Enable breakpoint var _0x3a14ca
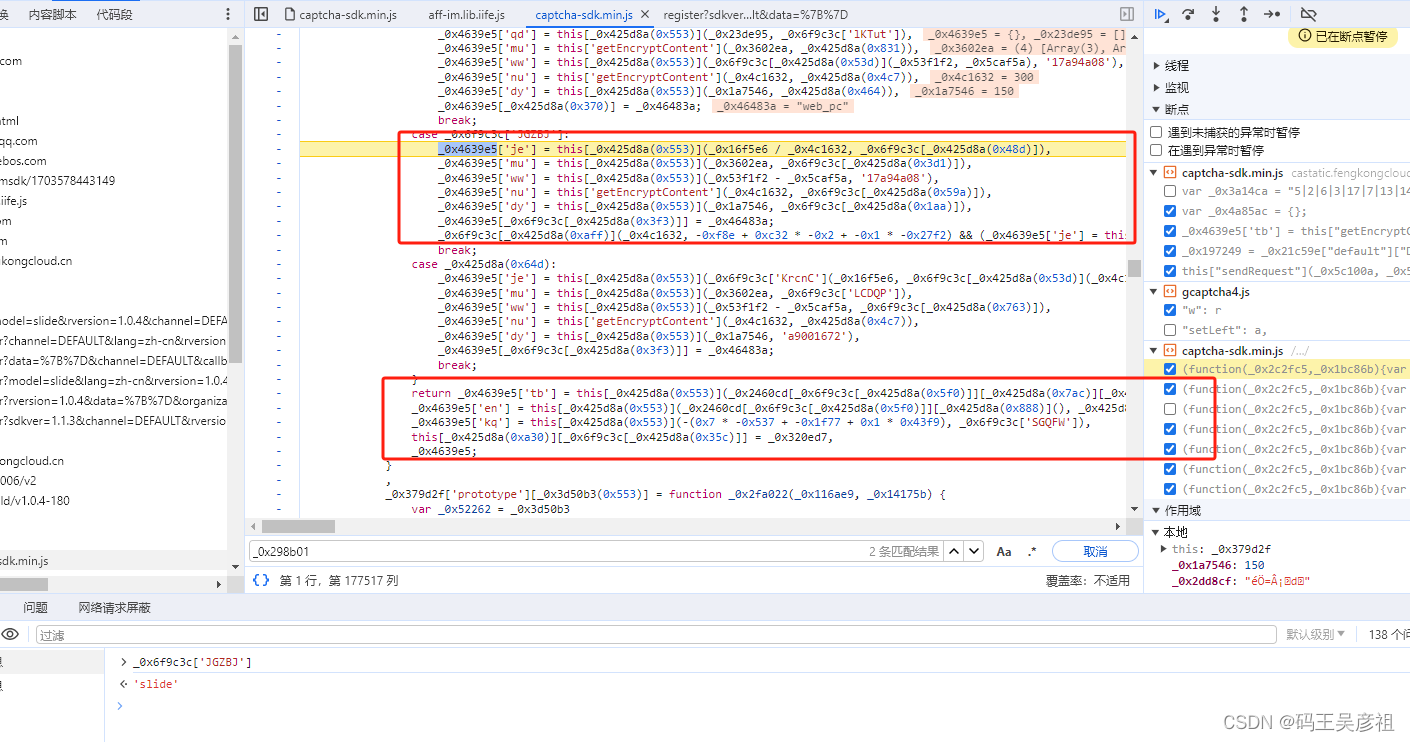 pos(1170,191)
